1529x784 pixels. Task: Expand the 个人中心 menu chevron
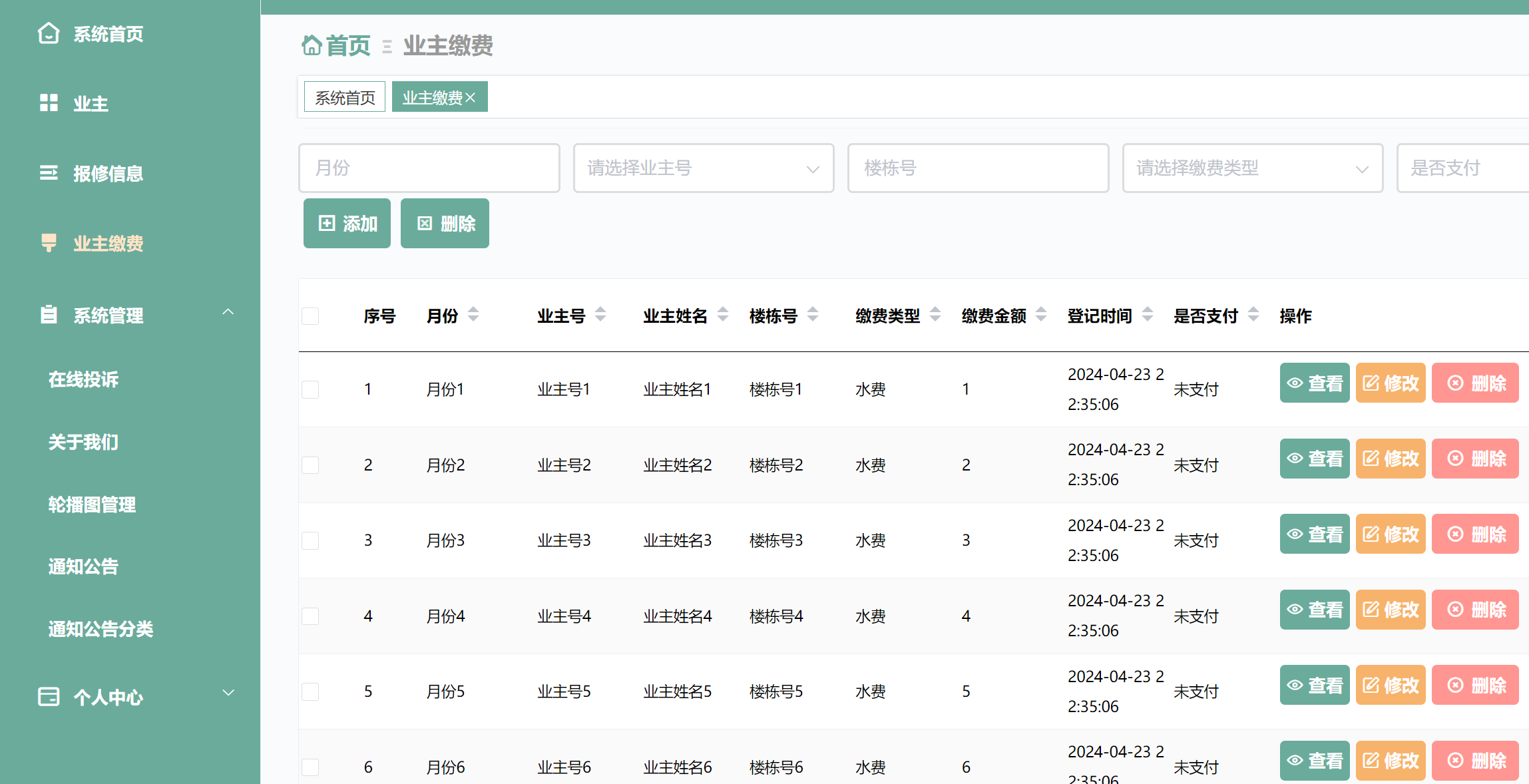228,693
